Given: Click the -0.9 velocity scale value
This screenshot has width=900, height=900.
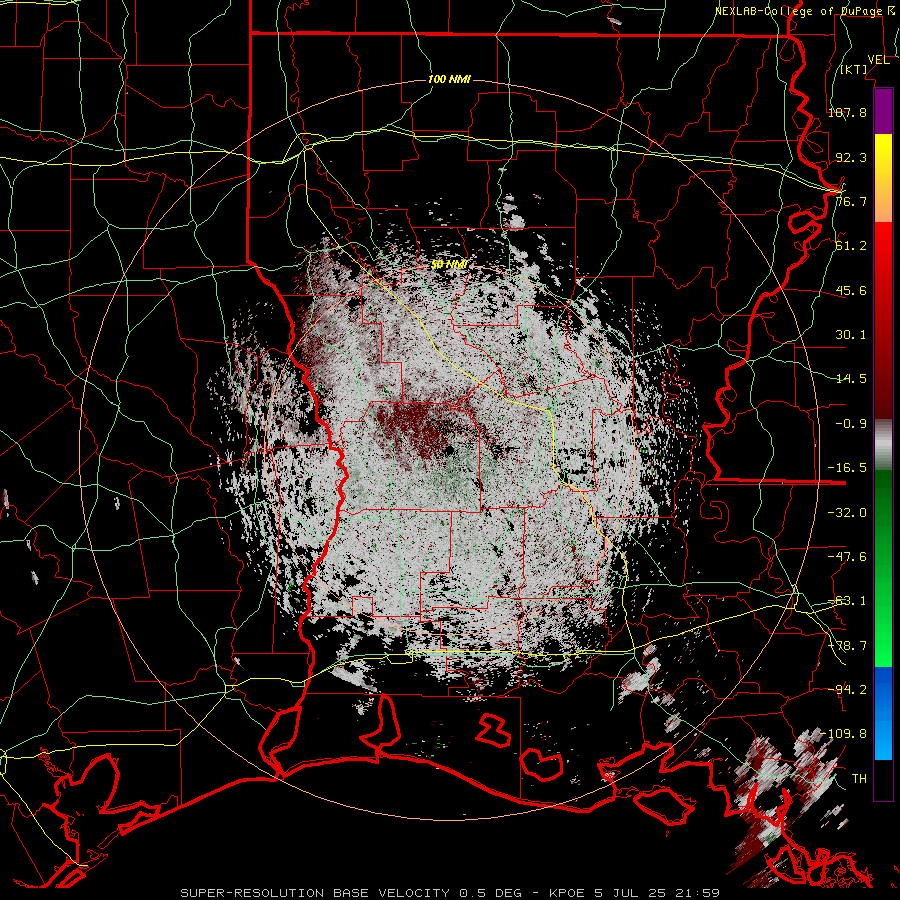Looking at the screenshot, I should (851, 424).
